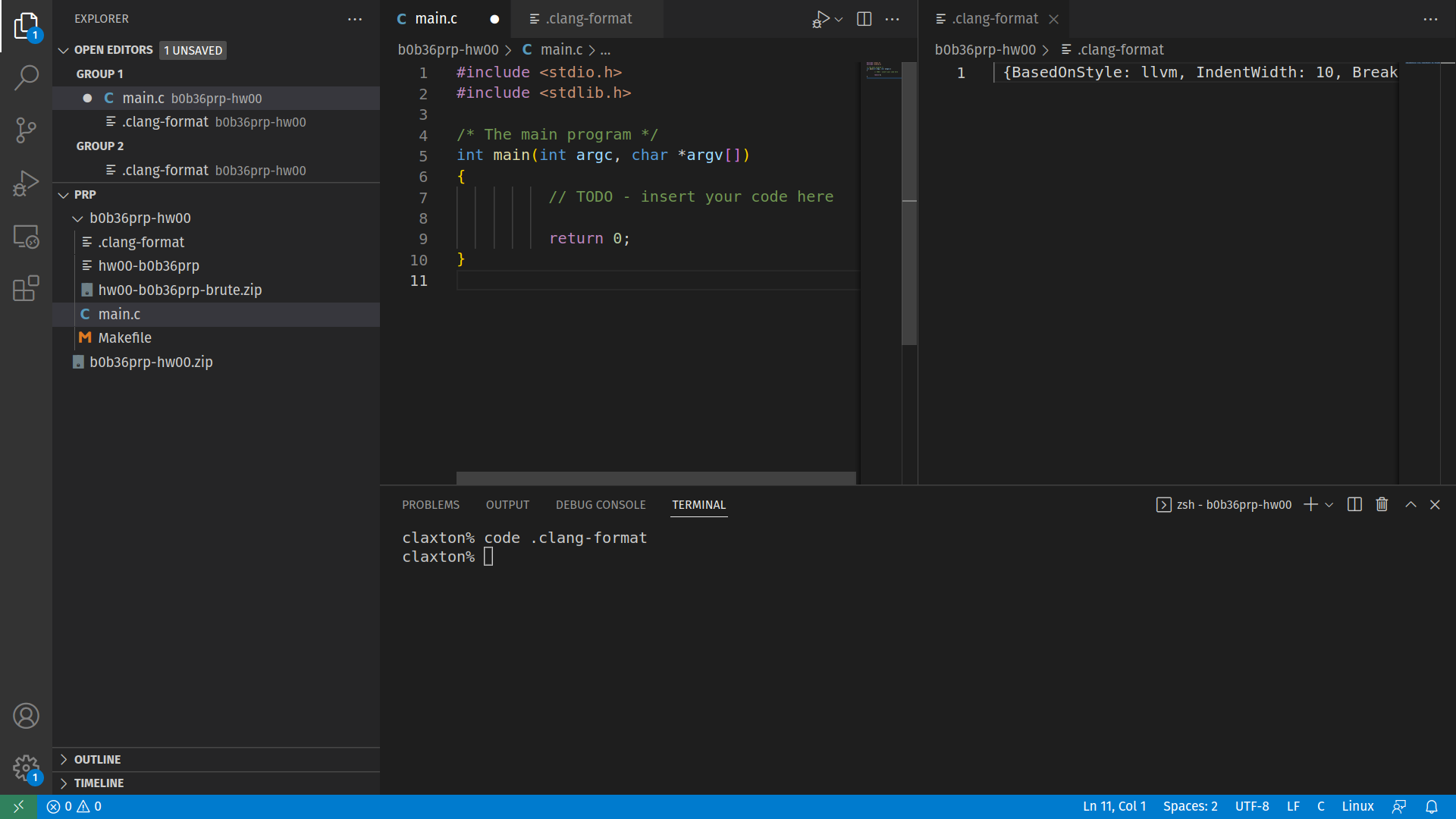Click the Split Editor Right icon
1456x819 pixels.
[864, 19]
